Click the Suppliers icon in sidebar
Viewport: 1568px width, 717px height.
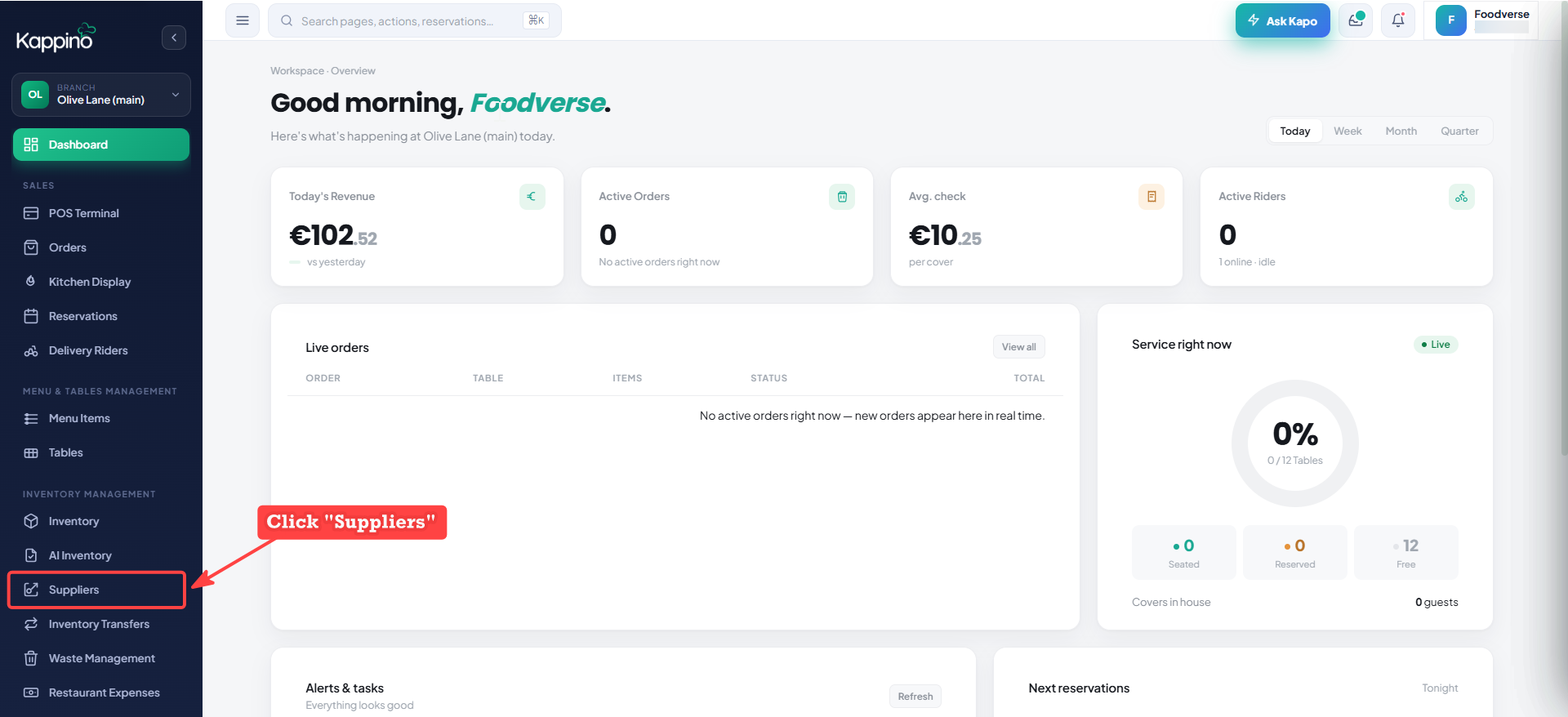pos(31,590)
